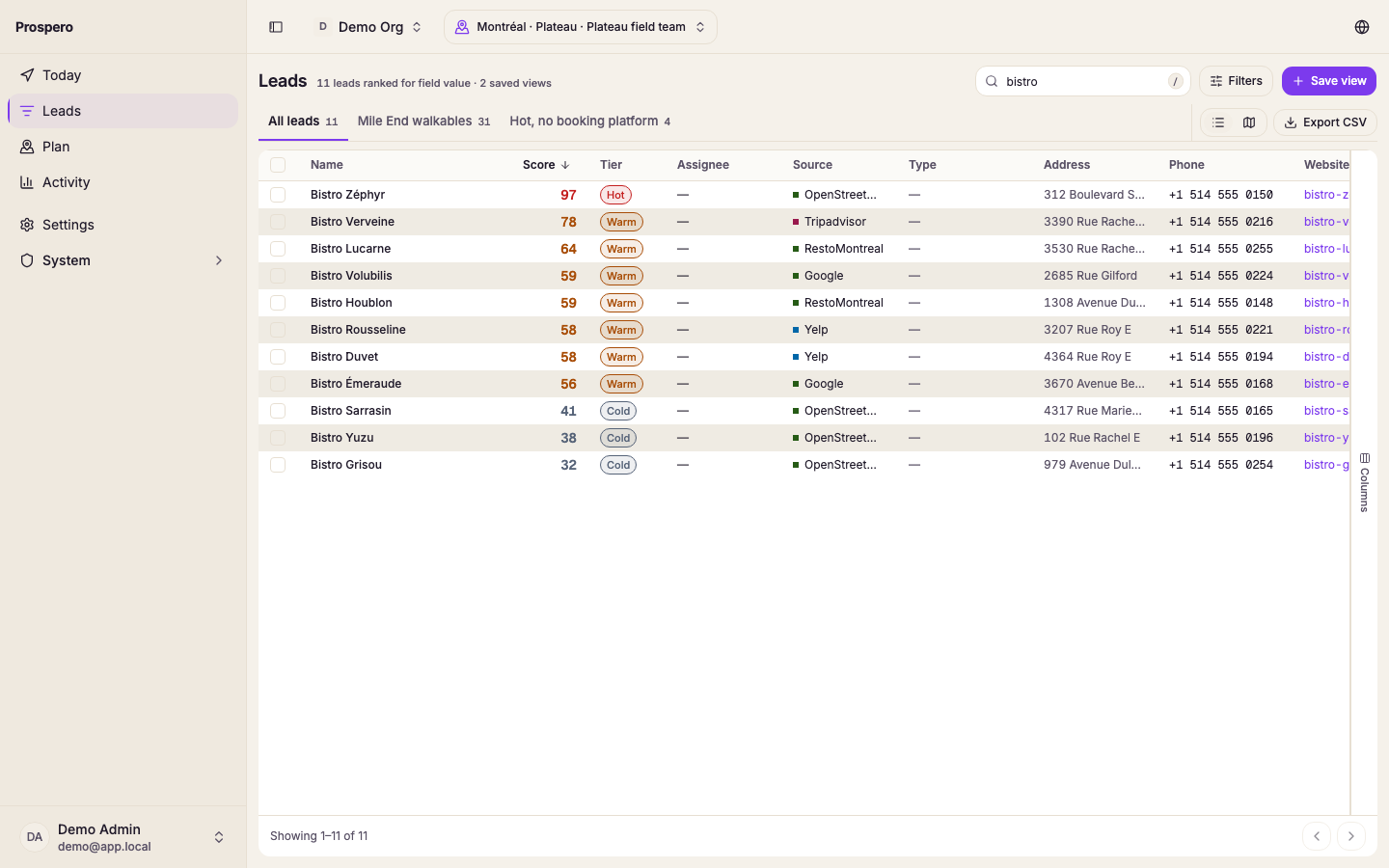Image resolution: width=1389 pixels, height=868 pixels.
Task: Toggle the sidebar panel icon
Action: tap(276, 27)
